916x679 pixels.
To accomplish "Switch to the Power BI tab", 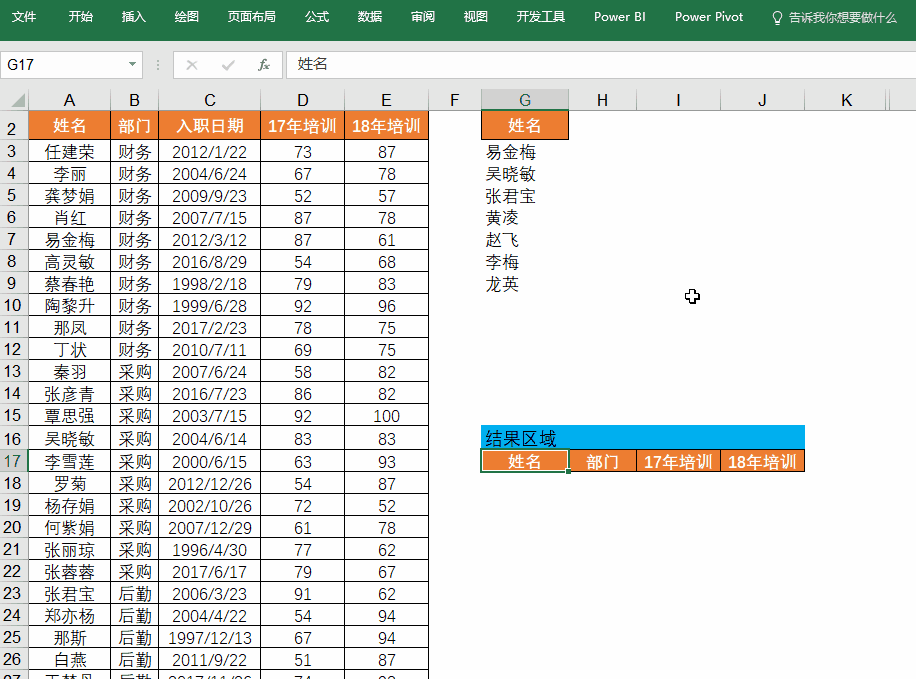I will tap(619, 17).
